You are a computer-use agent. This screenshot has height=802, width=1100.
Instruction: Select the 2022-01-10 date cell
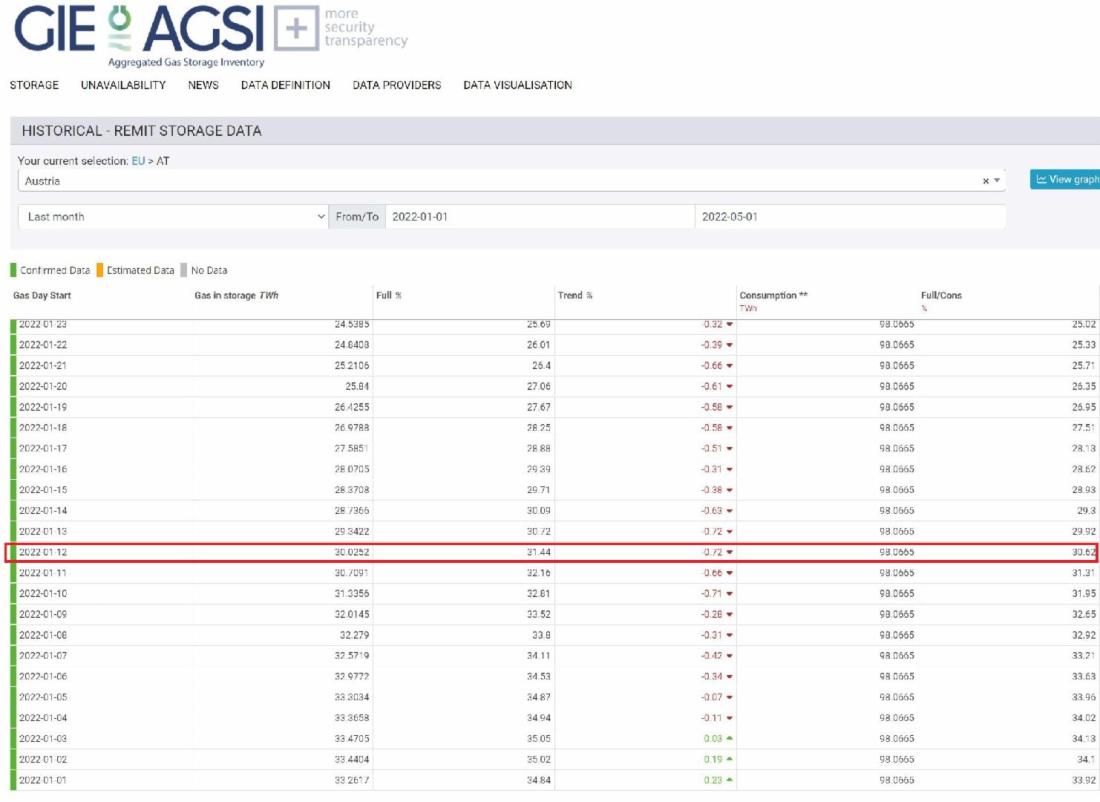[43, 594]
